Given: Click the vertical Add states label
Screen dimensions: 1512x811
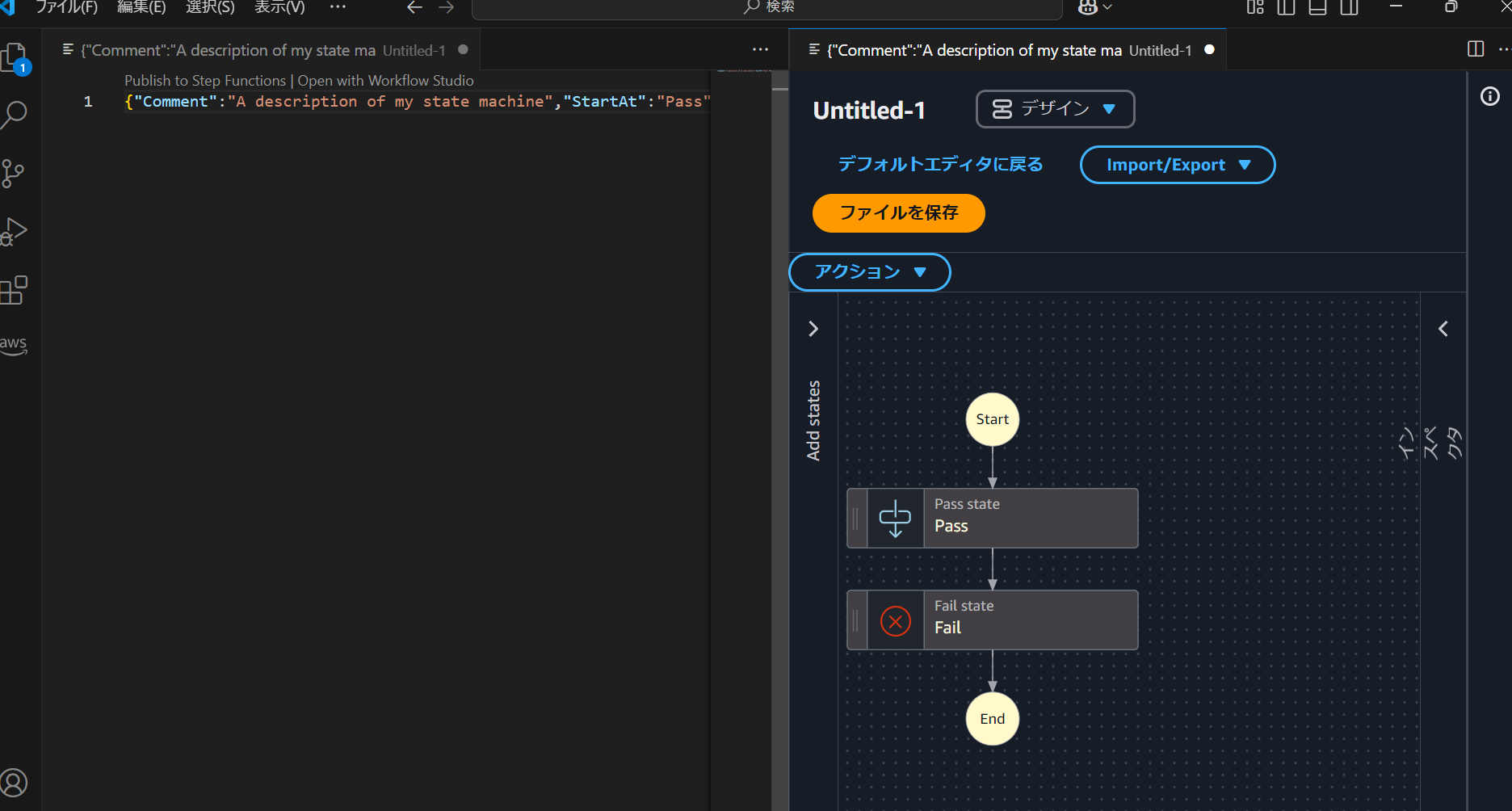Looking at the screenshot, I should pyautogui.click(x=813, y=421).
